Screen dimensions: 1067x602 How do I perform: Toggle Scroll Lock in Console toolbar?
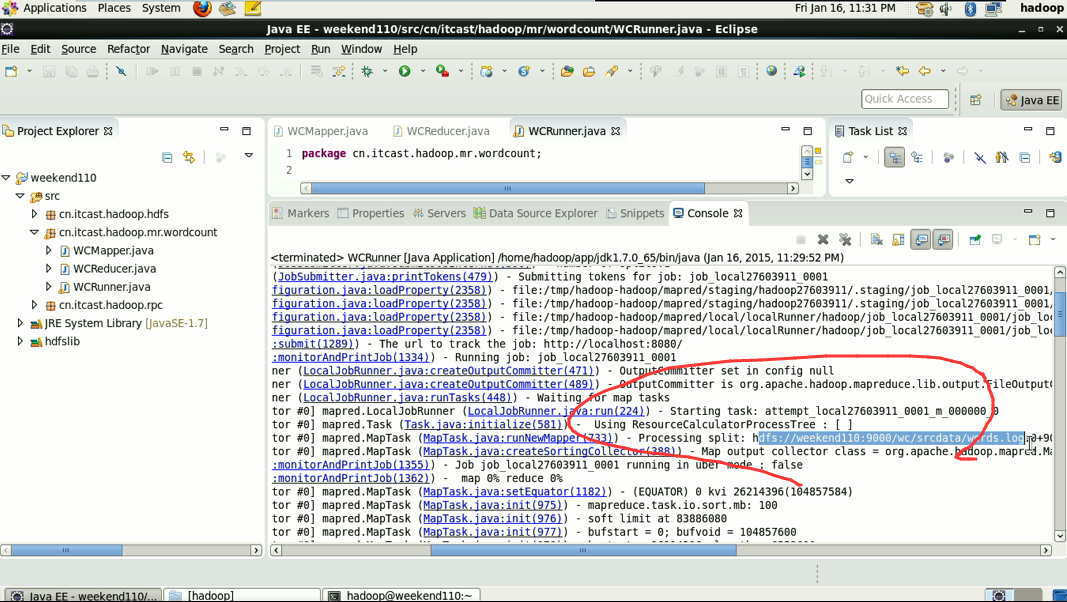point(898,239)
